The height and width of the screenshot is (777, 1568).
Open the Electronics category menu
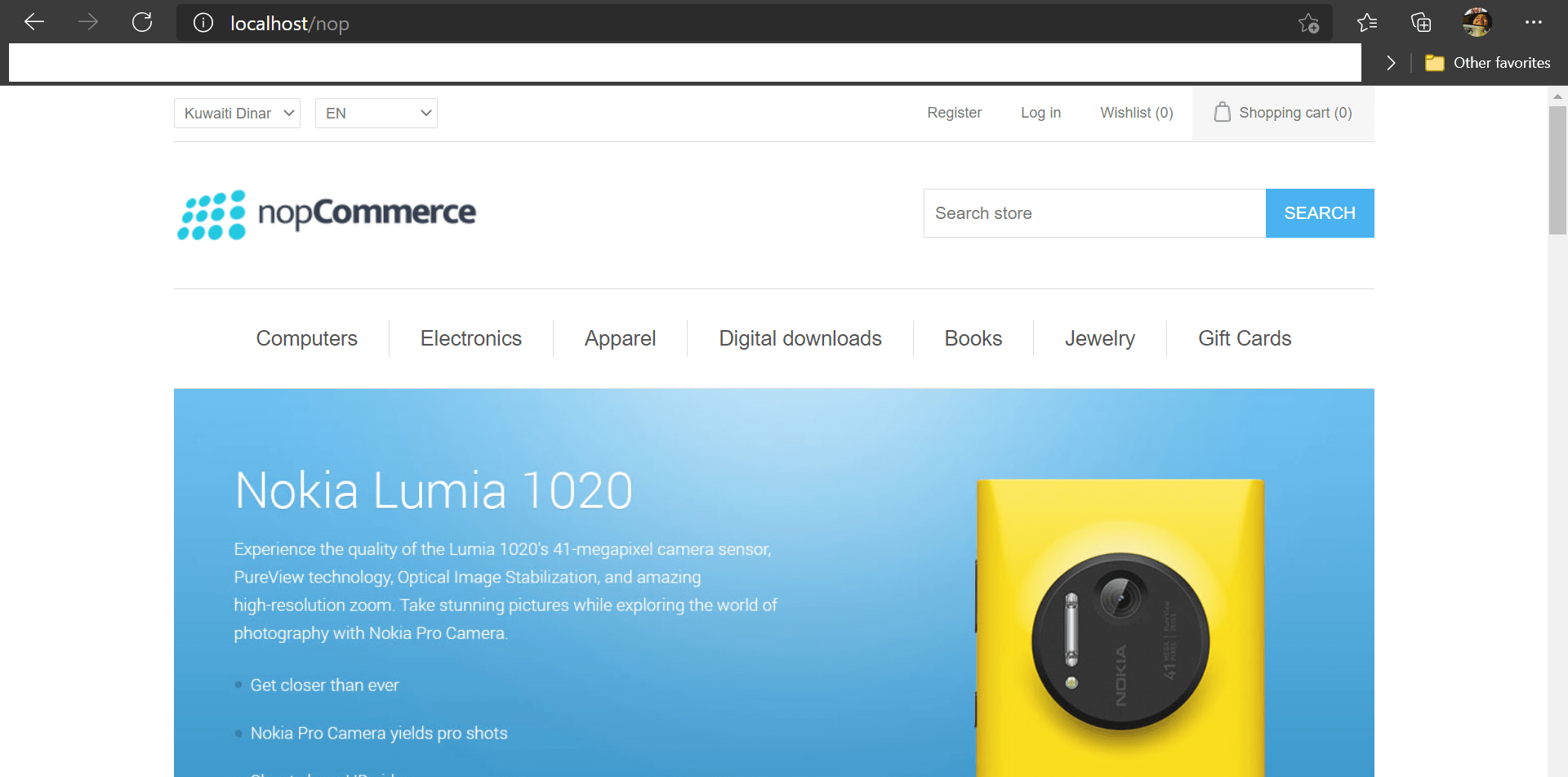click(x=470, y=338)
